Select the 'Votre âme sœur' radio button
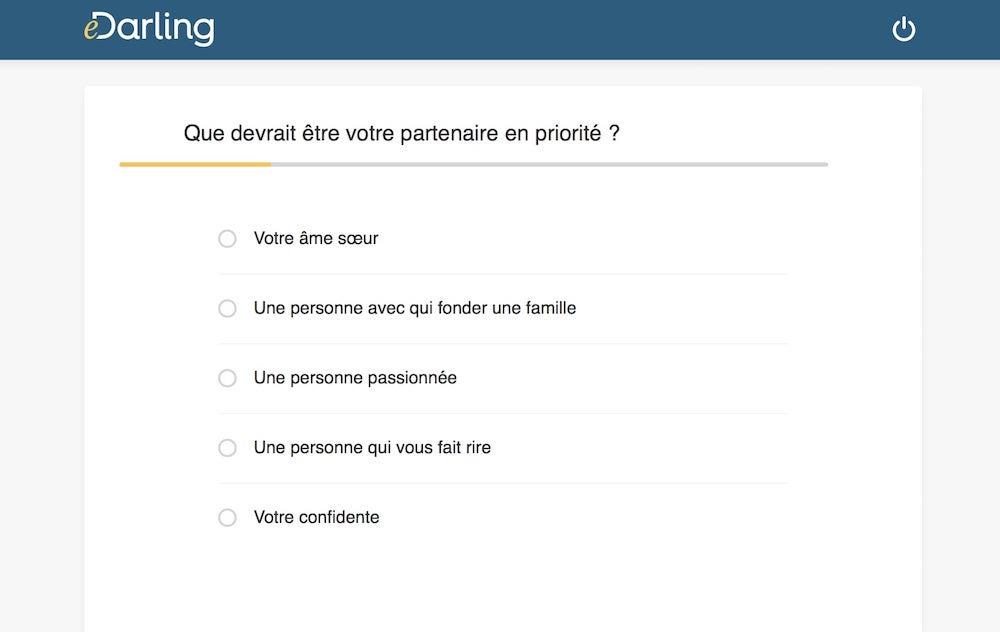 [x=227, y=239]
